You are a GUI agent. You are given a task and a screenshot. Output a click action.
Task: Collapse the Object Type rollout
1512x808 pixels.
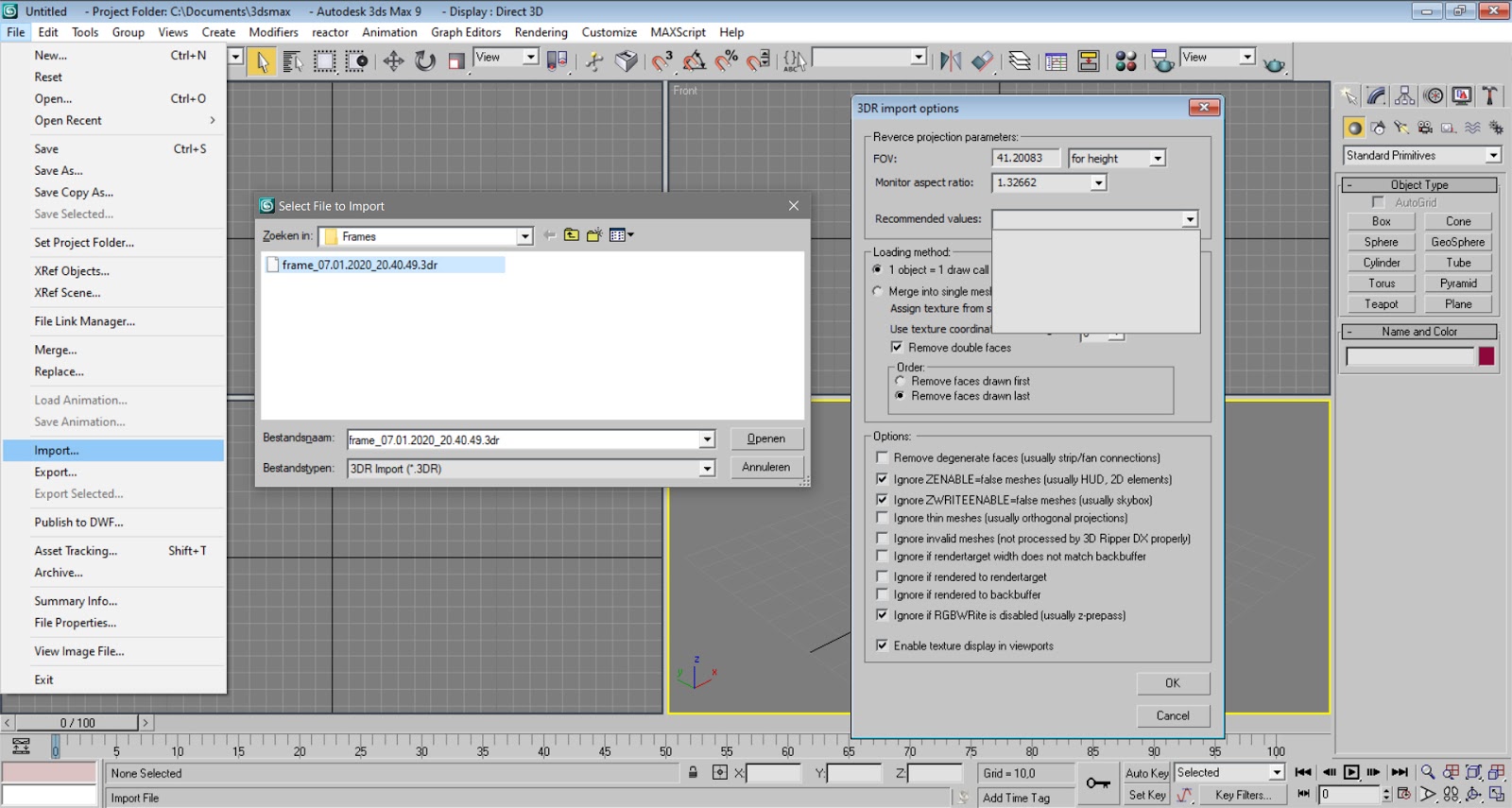(1419, 185)
